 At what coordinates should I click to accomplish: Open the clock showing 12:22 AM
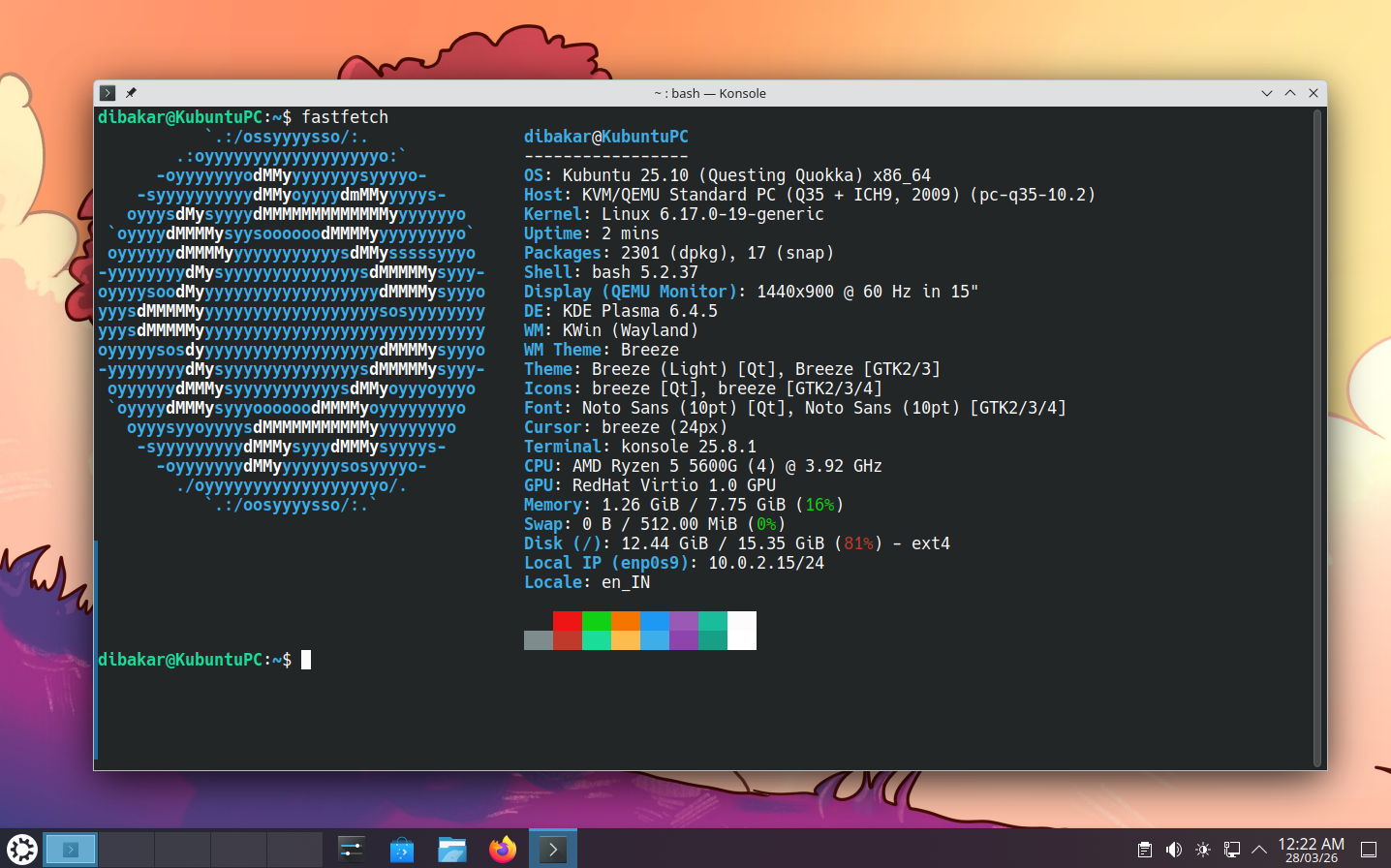[x=1311, y=850]
